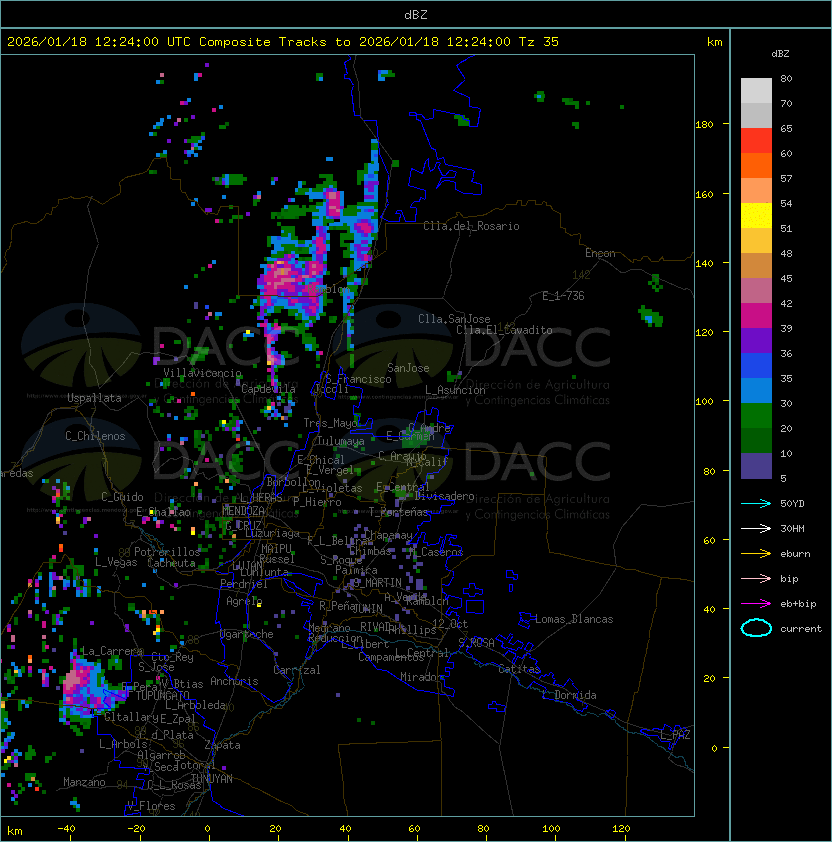Click the 'L_Asuncion' map label
Screen dimensions: 832x842
click(x=455, y=390)
